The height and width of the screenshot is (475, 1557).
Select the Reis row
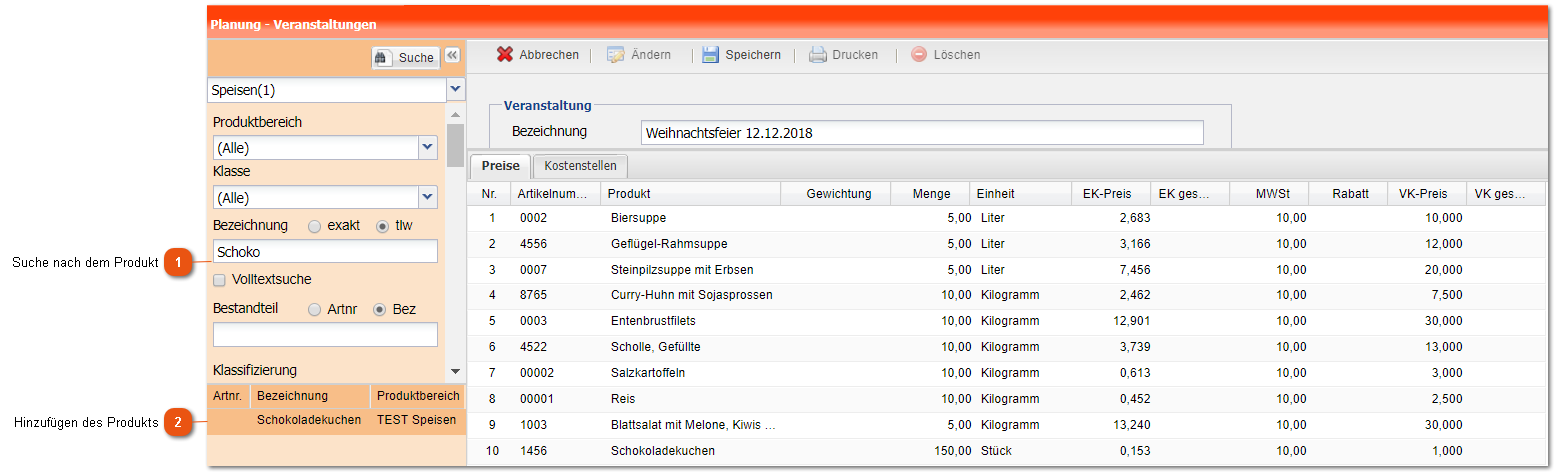point(1007,399)
